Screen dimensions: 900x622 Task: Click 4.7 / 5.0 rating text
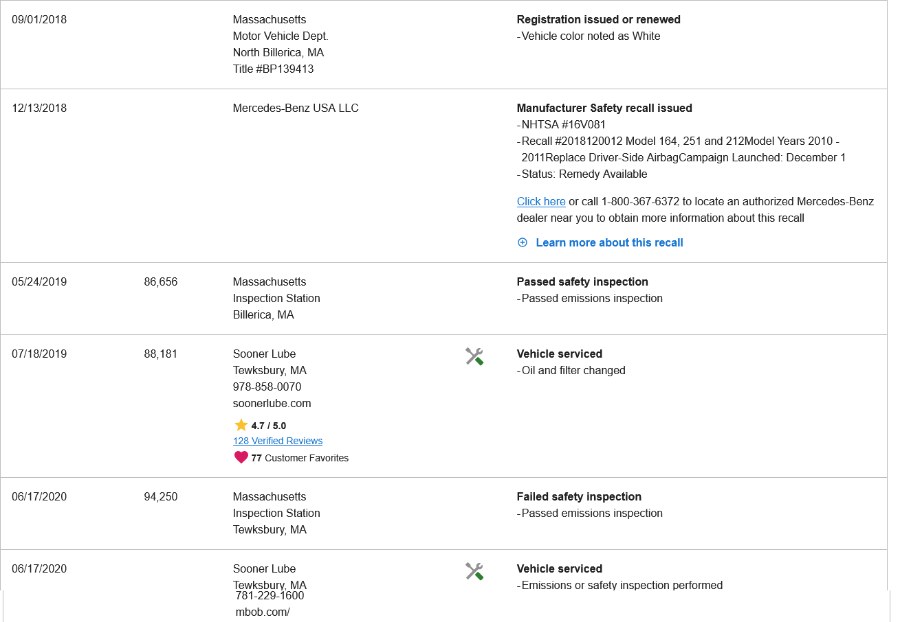coord(269,426)
